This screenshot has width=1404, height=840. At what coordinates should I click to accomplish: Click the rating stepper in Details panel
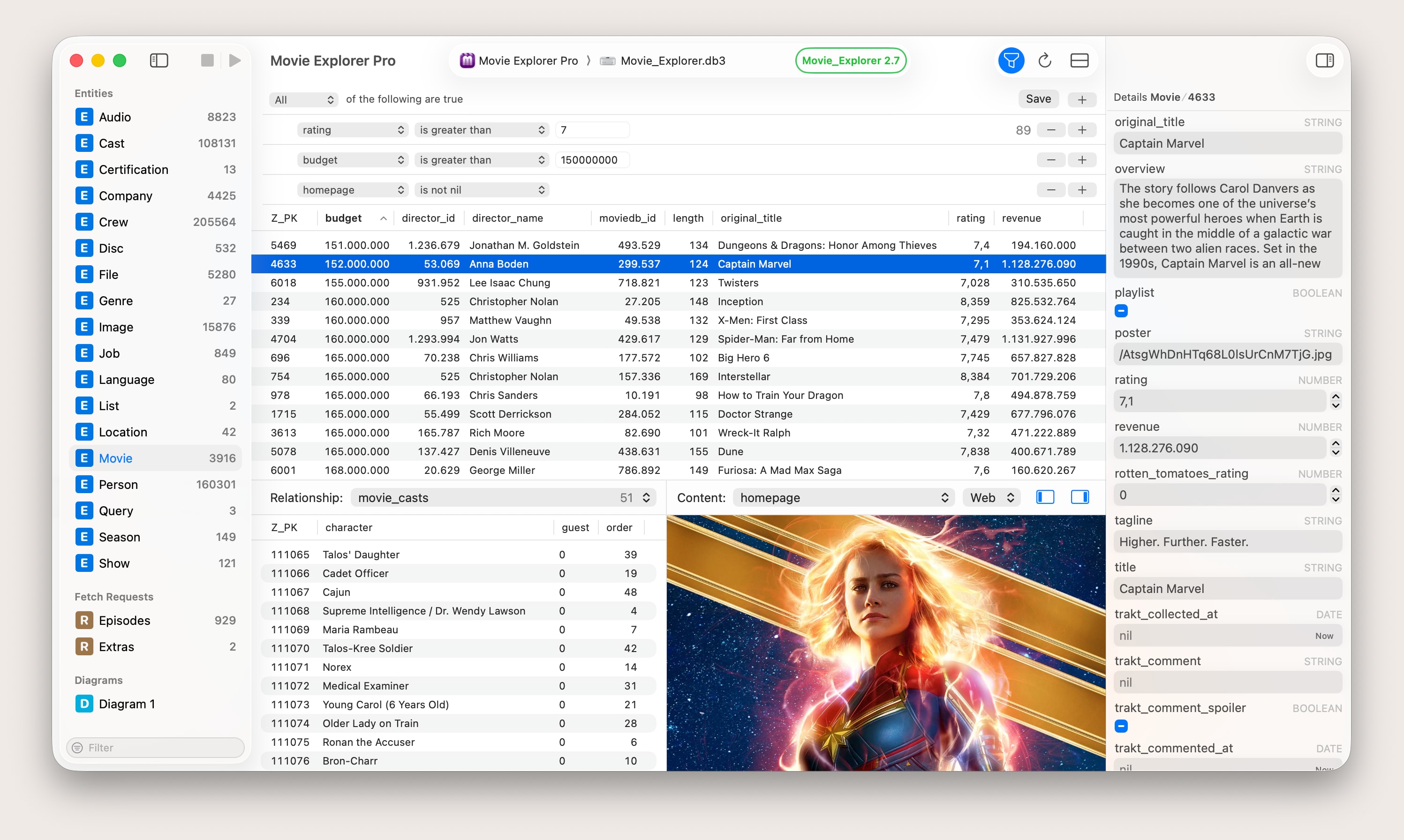(x=1336, y=401)
